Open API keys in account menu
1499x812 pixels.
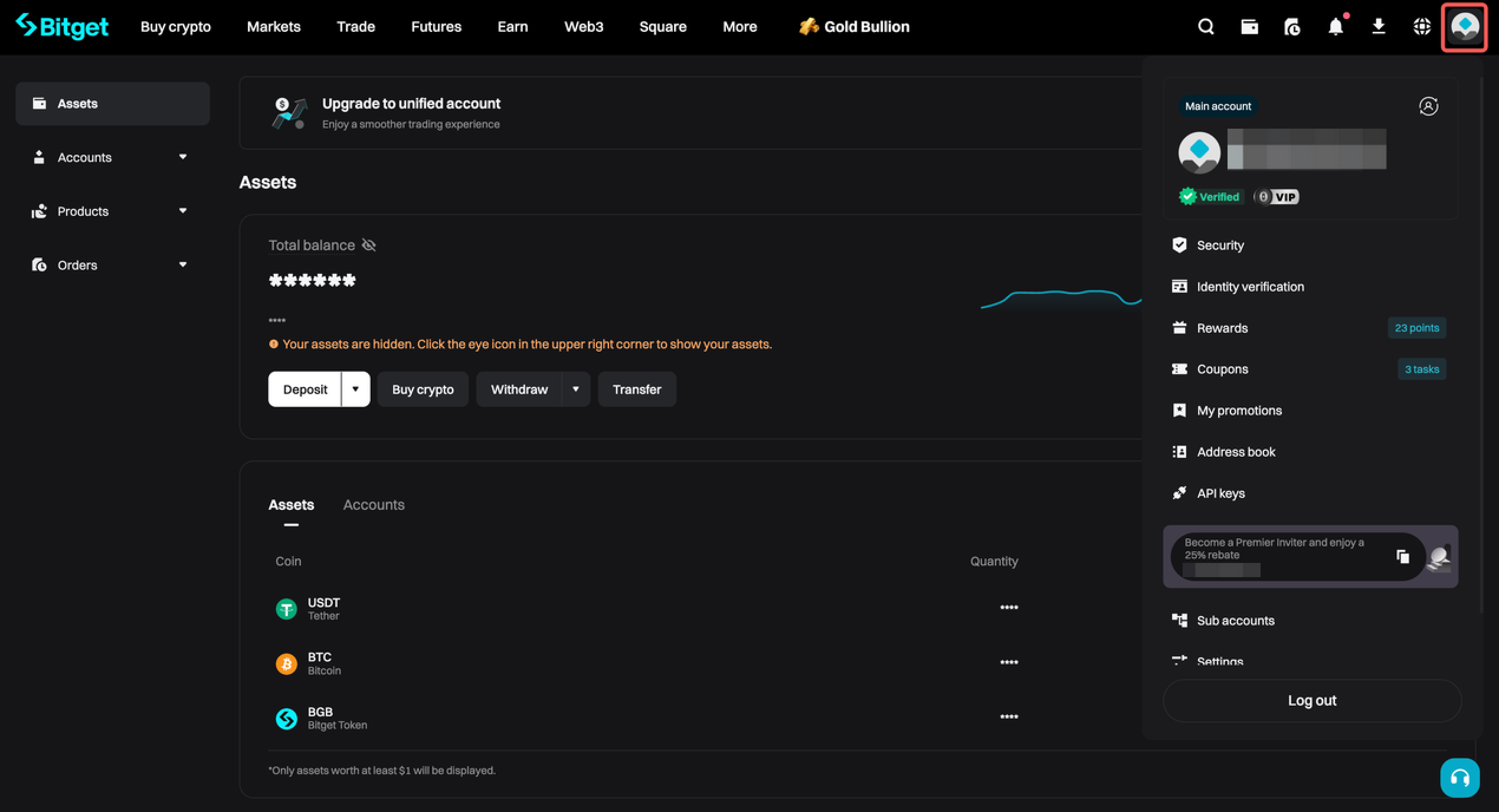[1310, 493]
